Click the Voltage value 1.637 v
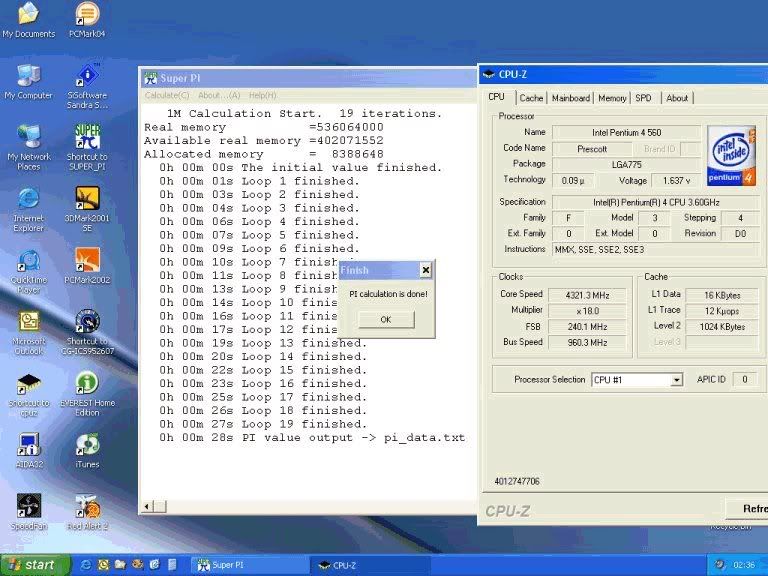Screen dimensions: 768x576 tap(676, 181)
